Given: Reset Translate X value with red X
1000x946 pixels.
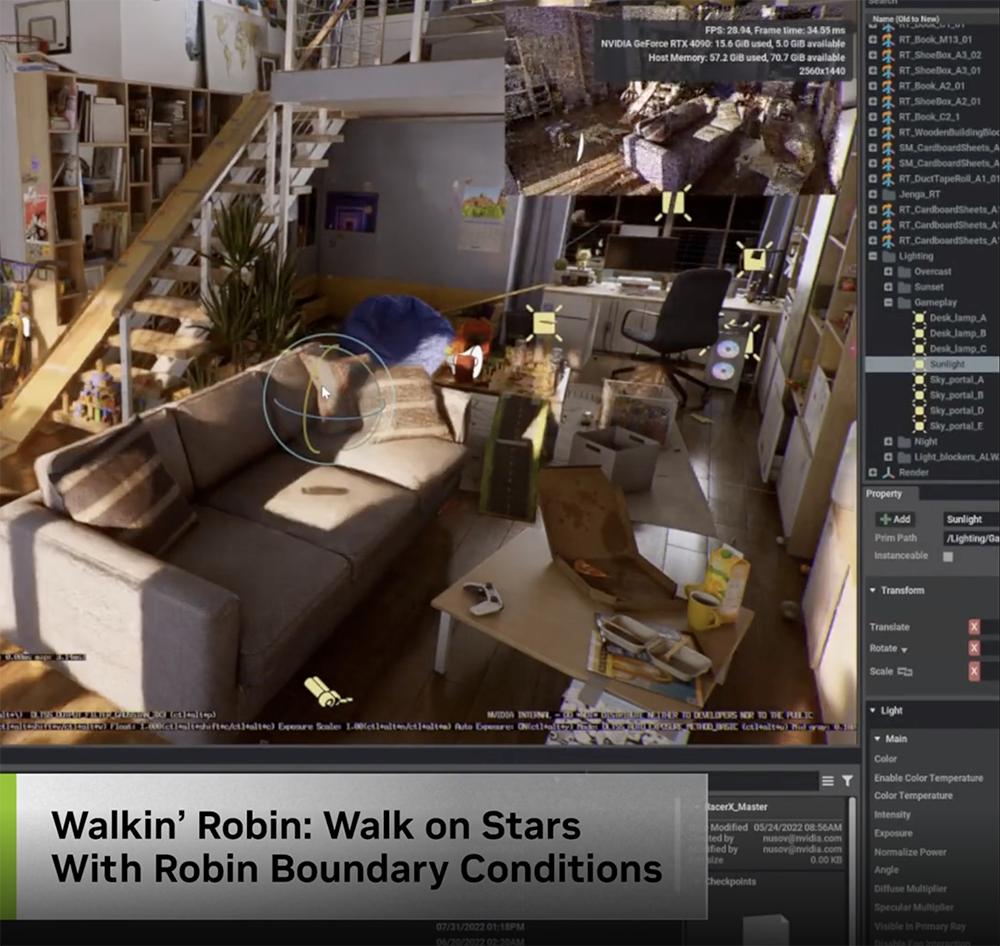Looking at the screenshot, I should click(x=974, y=627).
